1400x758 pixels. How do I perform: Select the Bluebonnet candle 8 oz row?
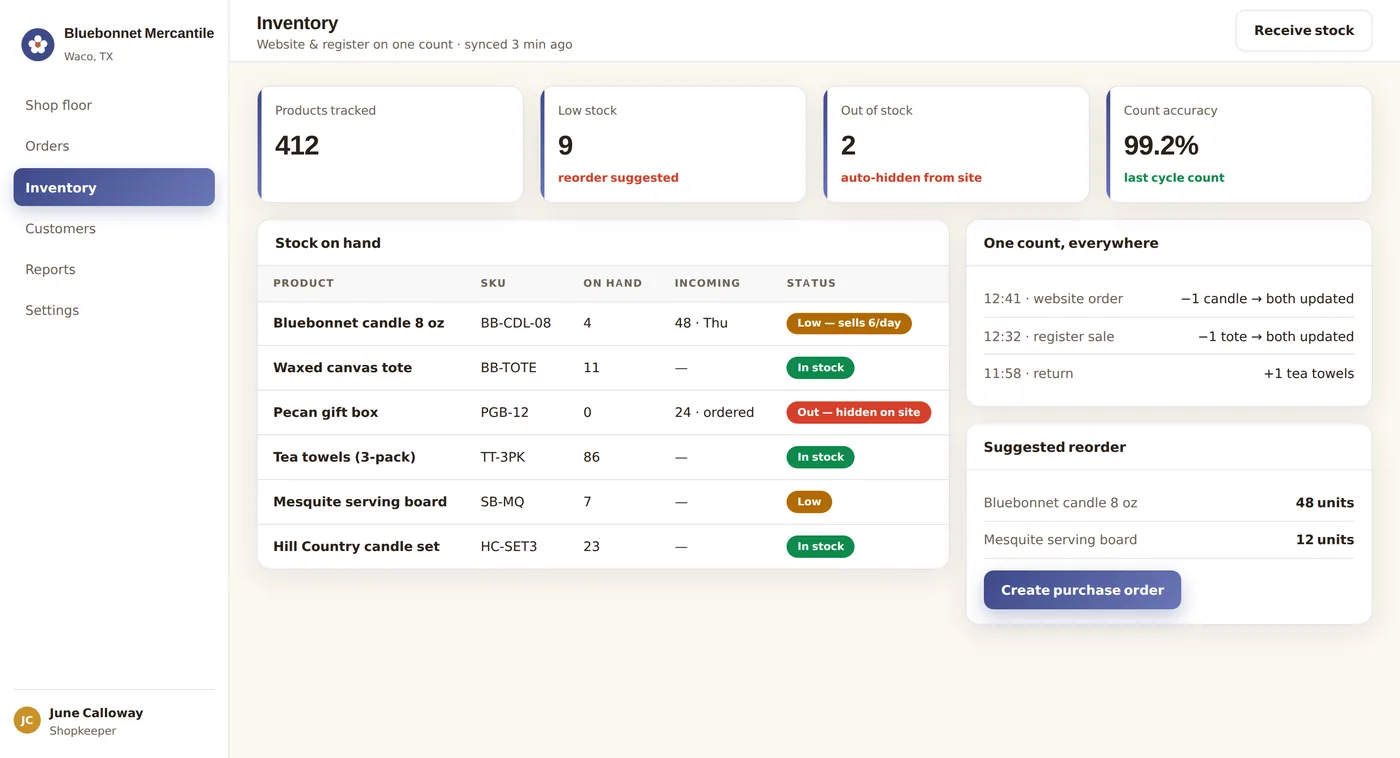click(603, 323)
